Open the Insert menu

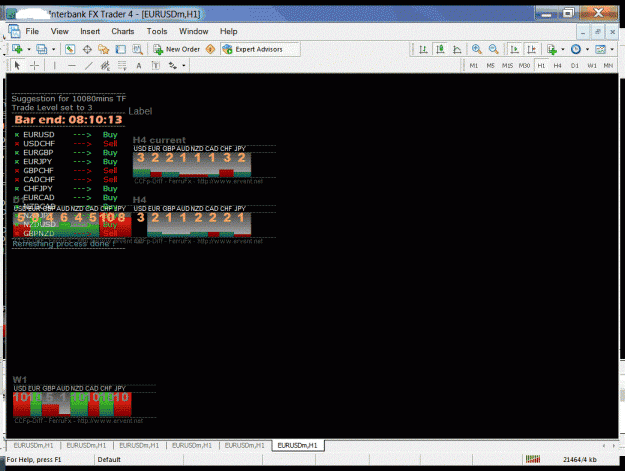(90, 31)
